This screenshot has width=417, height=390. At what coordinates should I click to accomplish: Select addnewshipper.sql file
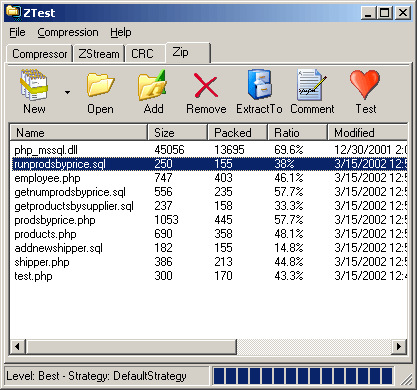(58, 248)
